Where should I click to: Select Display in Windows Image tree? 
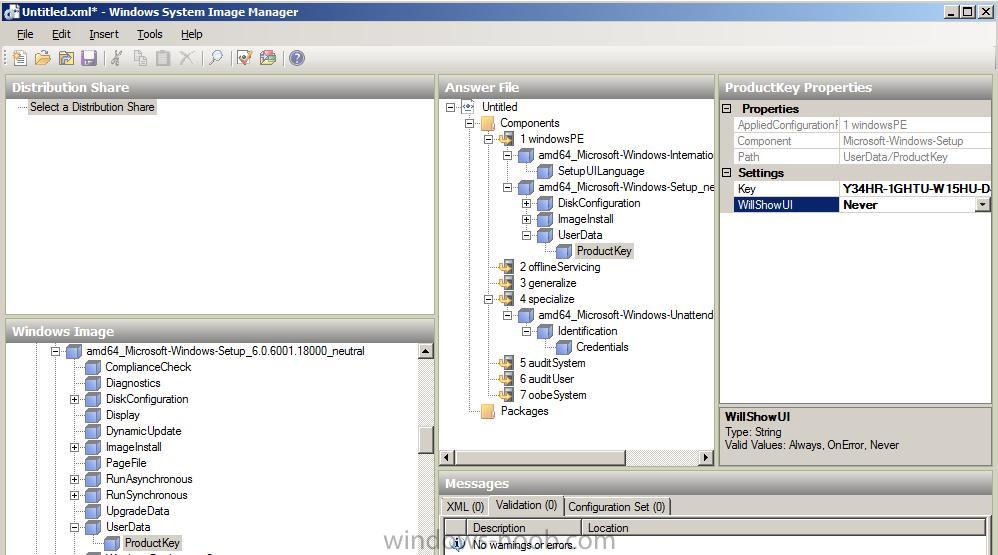(122, 415)
